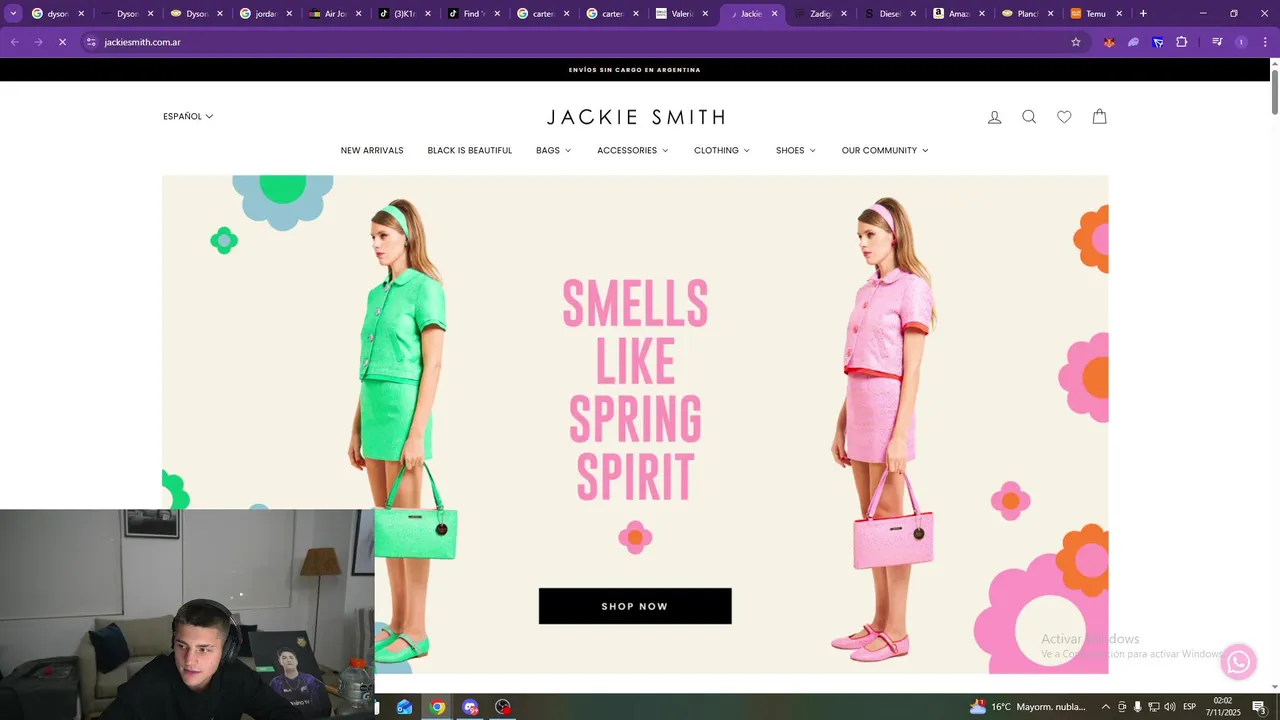Open the NEW ARRIVALS page
Image resolution: width=1280 pixels, height=720 pixels.
(x=372, y=150)
